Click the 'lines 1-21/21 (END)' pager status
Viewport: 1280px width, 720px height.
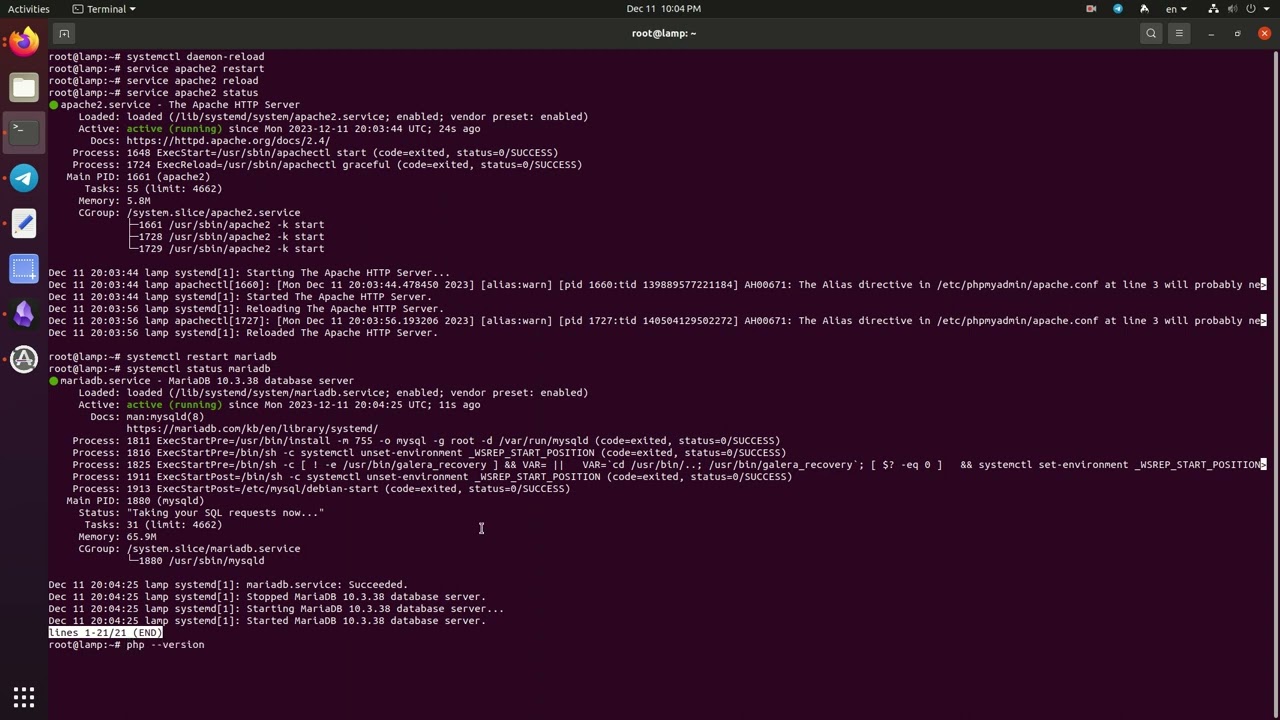point(105,633)
